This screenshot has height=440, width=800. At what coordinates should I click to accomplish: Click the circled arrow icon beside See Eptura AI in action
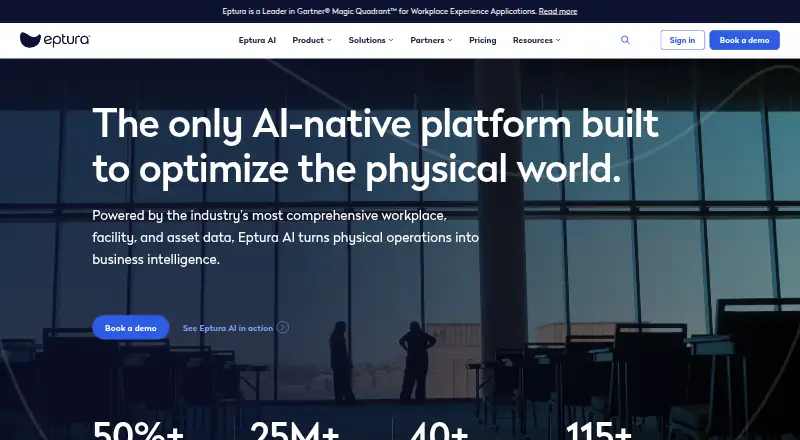point(283,328)
